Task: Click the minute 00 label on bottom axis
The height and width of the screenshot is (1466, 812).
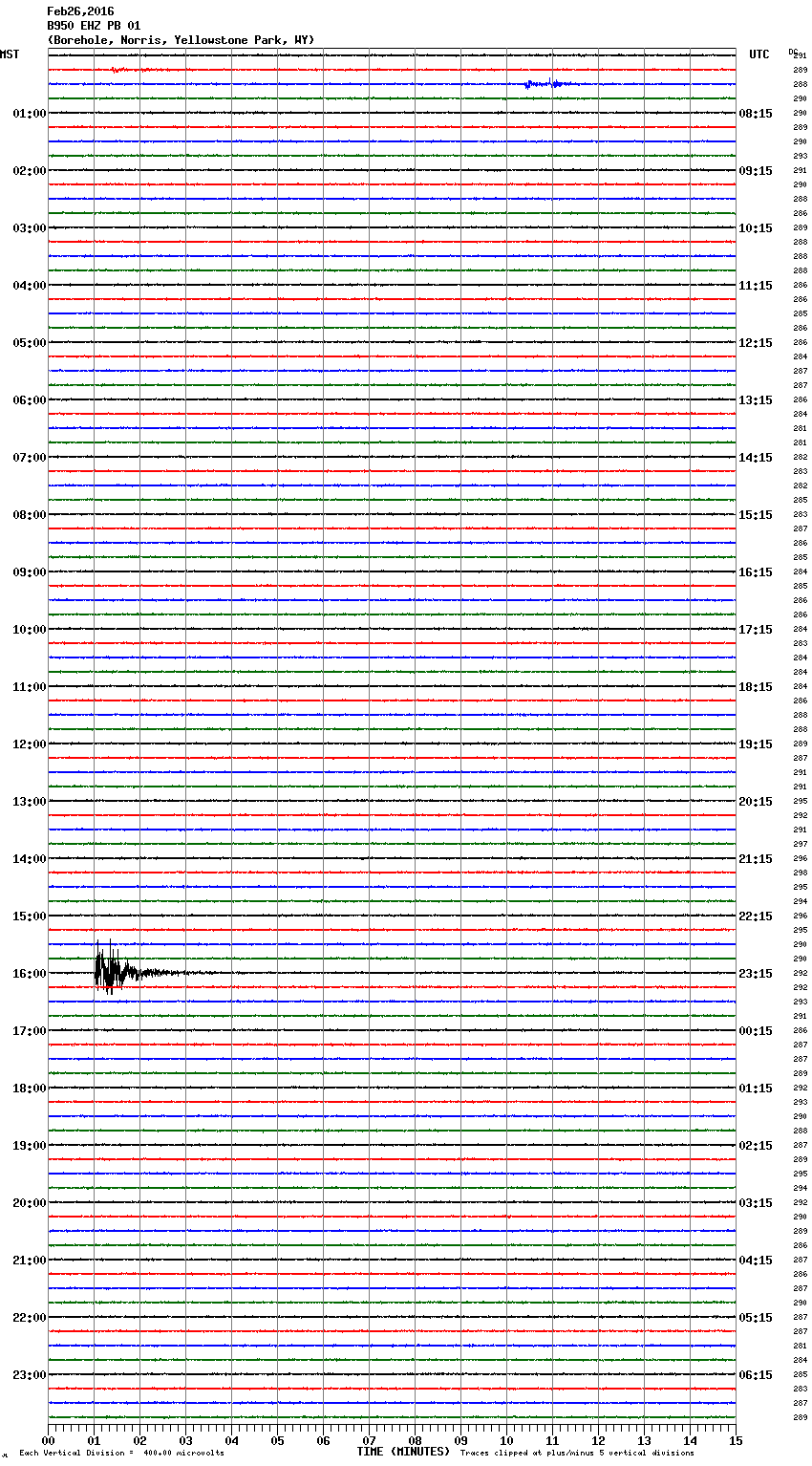Action: coord(49,1440)
